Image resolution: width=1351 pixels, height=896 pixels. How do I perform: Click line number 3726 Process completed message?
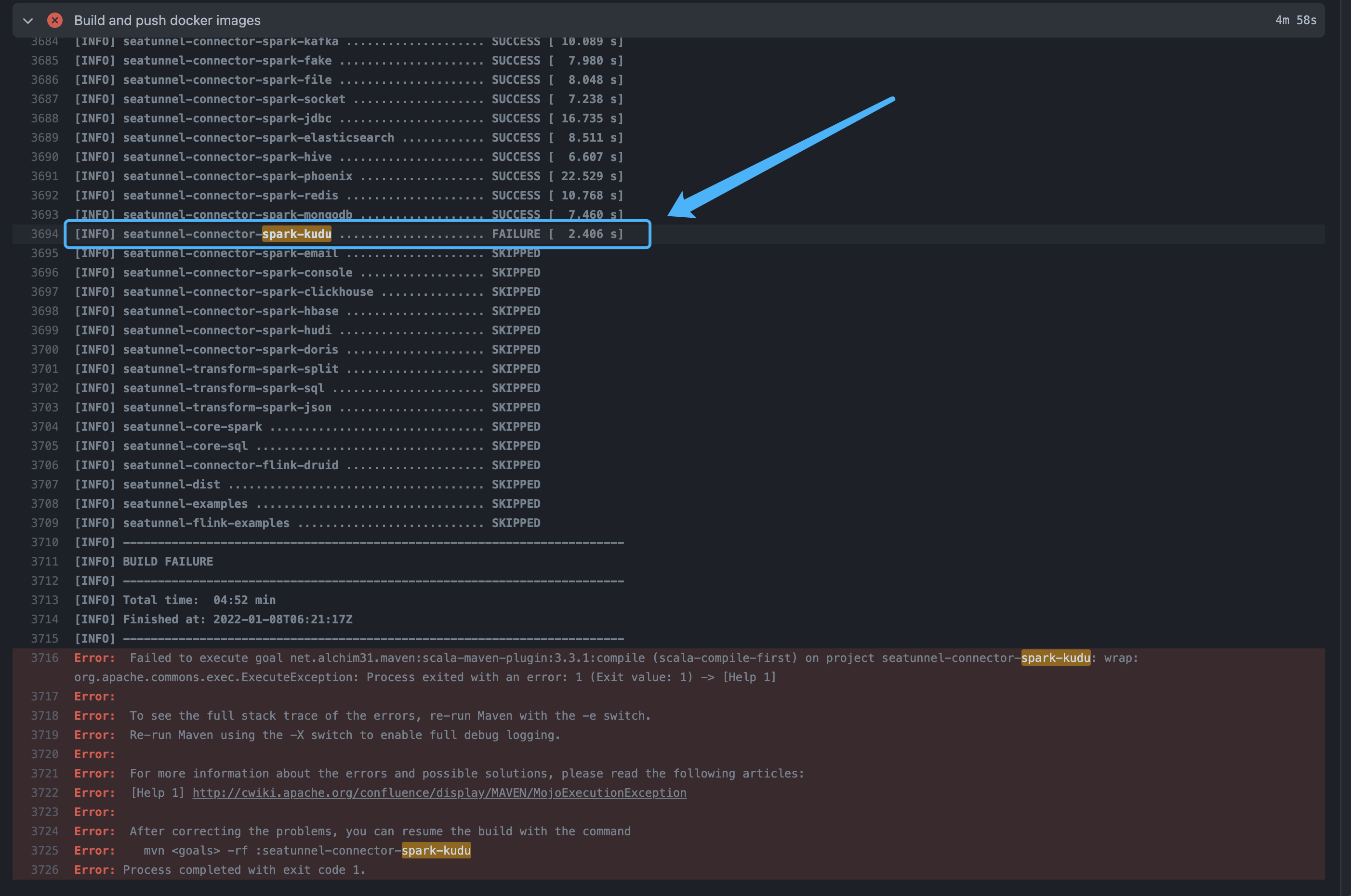point(45,870)
